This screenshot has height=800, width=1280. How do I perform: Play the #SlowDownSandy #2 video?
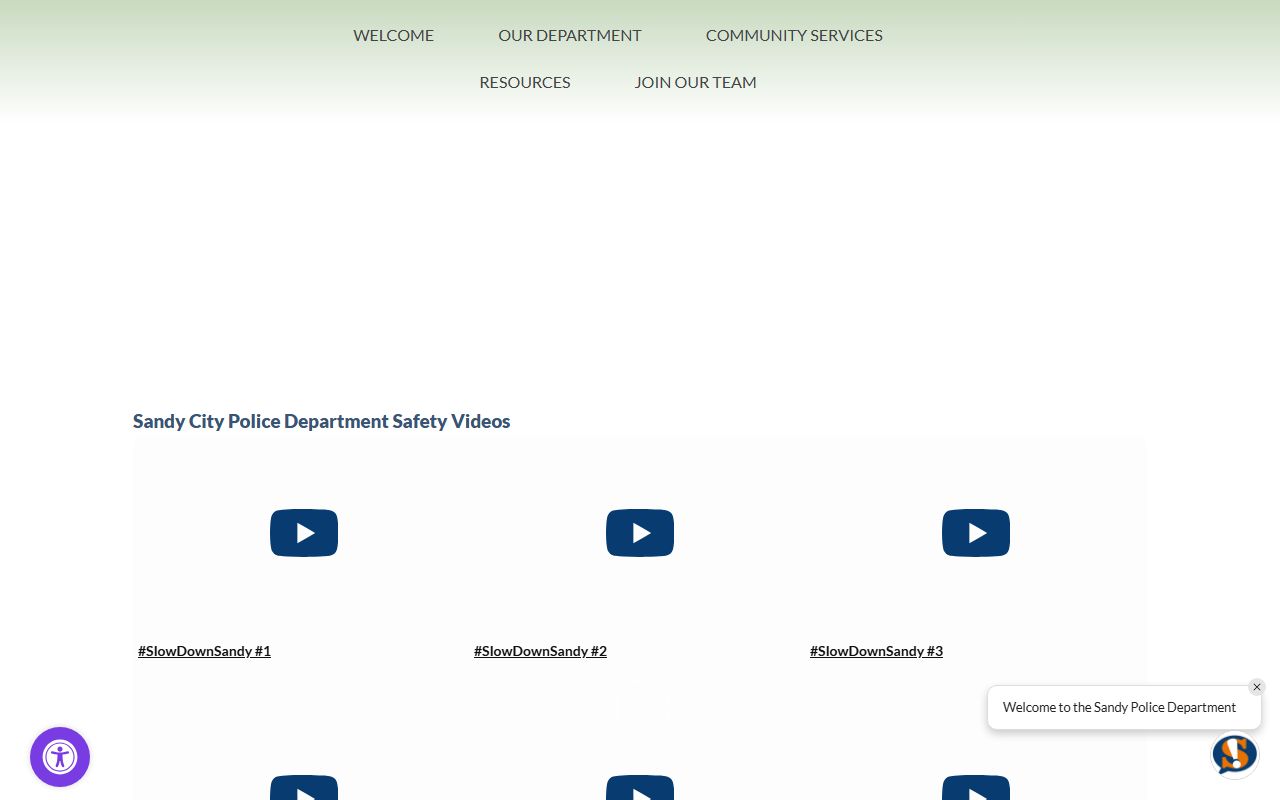click(640, 533)
